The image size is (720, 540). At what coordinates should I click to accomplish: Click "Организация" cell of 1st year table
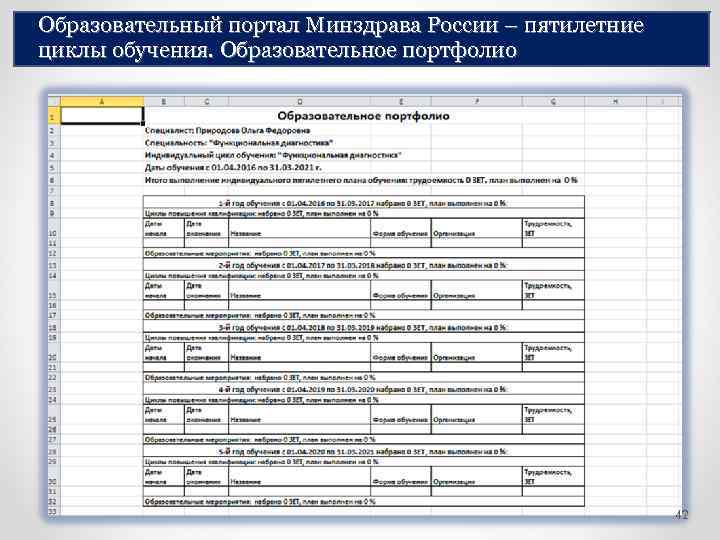pyautogui.click(x=477, y=229)
